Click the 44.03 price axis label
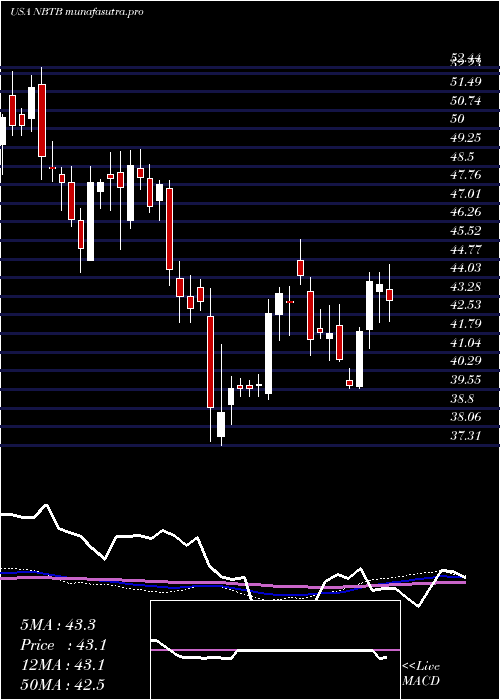 [466, 267]
